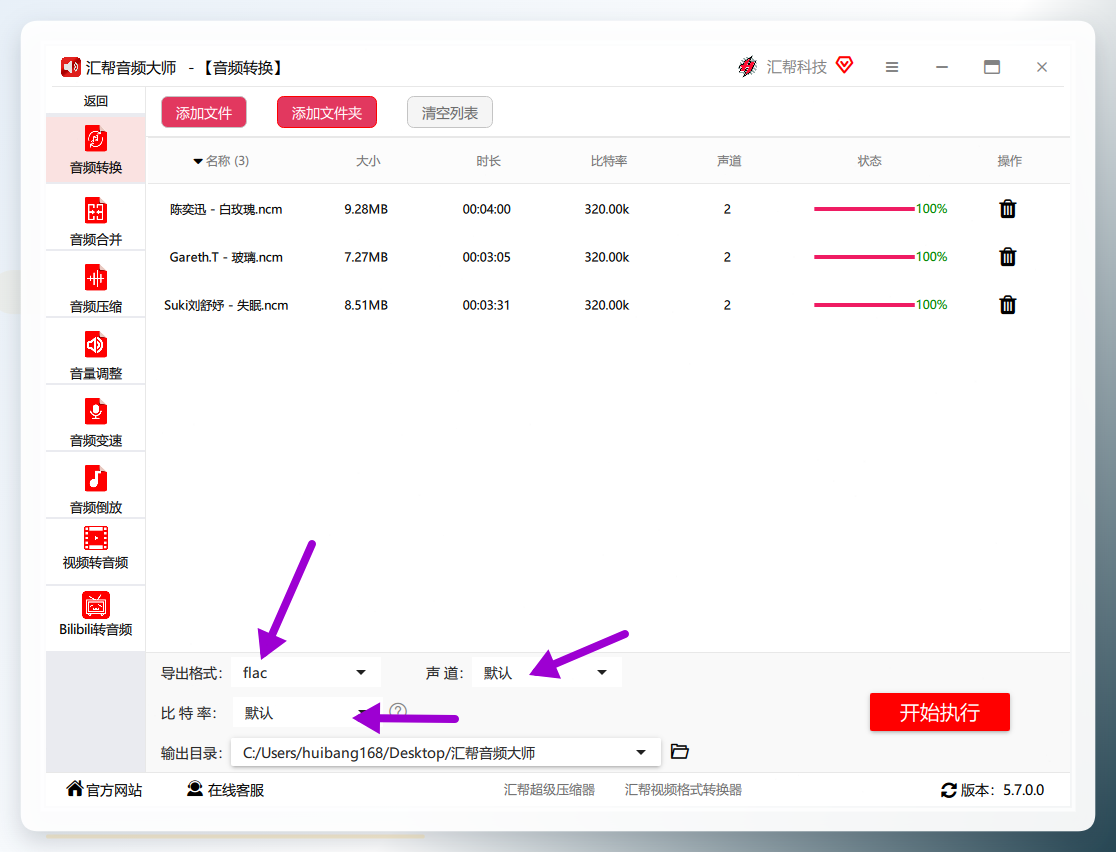Open the 音频转换 audio conversion tool
Image resolution: width=1116 pixels, height=852 pixels.
click(95, 149)
